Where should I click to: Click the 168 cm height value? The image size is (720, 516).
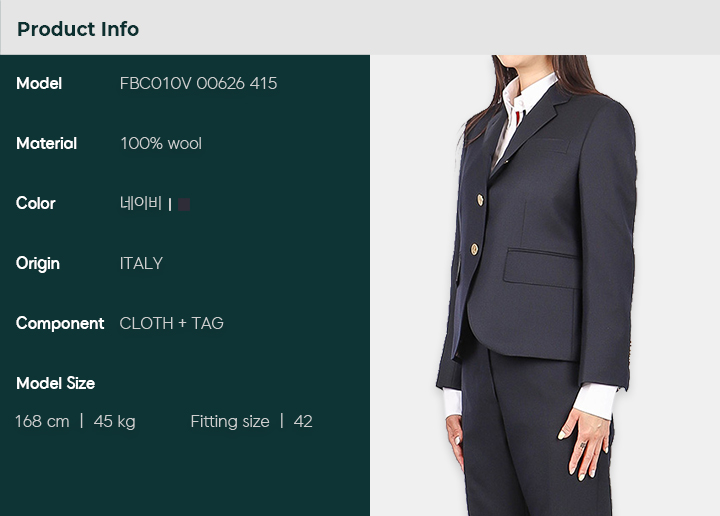point(42,421)
